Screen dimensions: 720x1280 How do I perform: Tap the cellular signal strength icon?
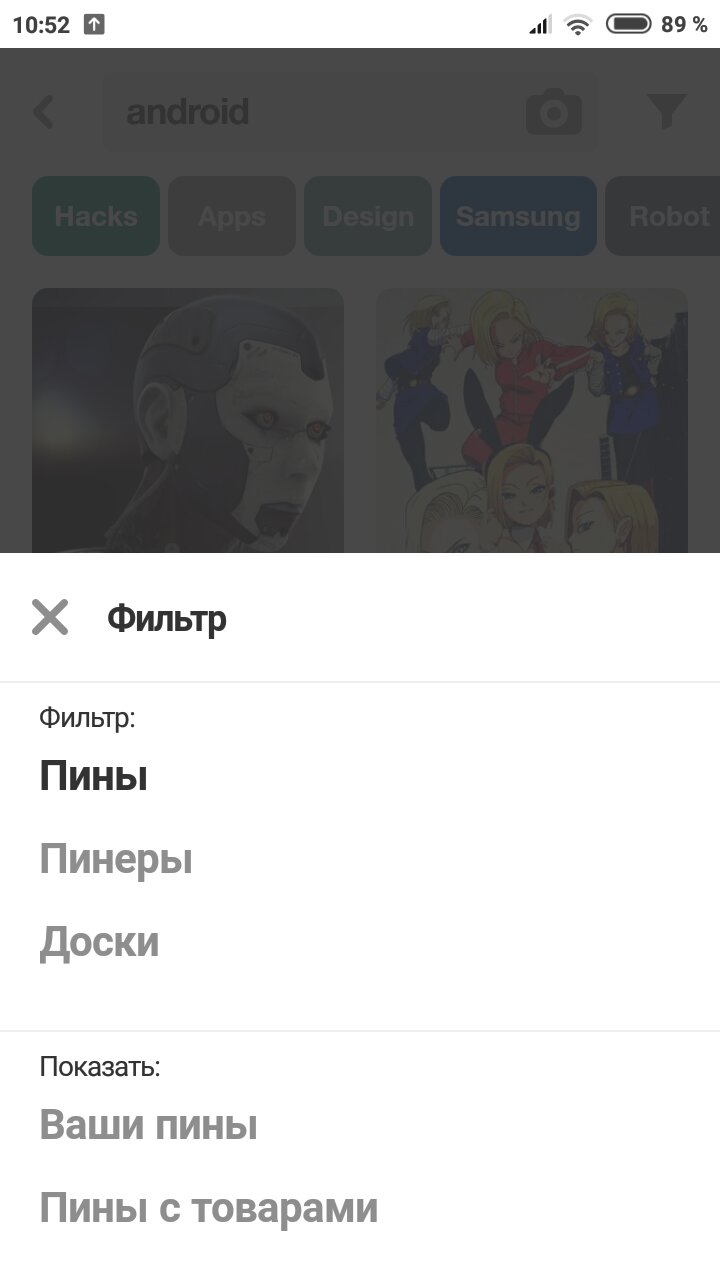point(540,25)
